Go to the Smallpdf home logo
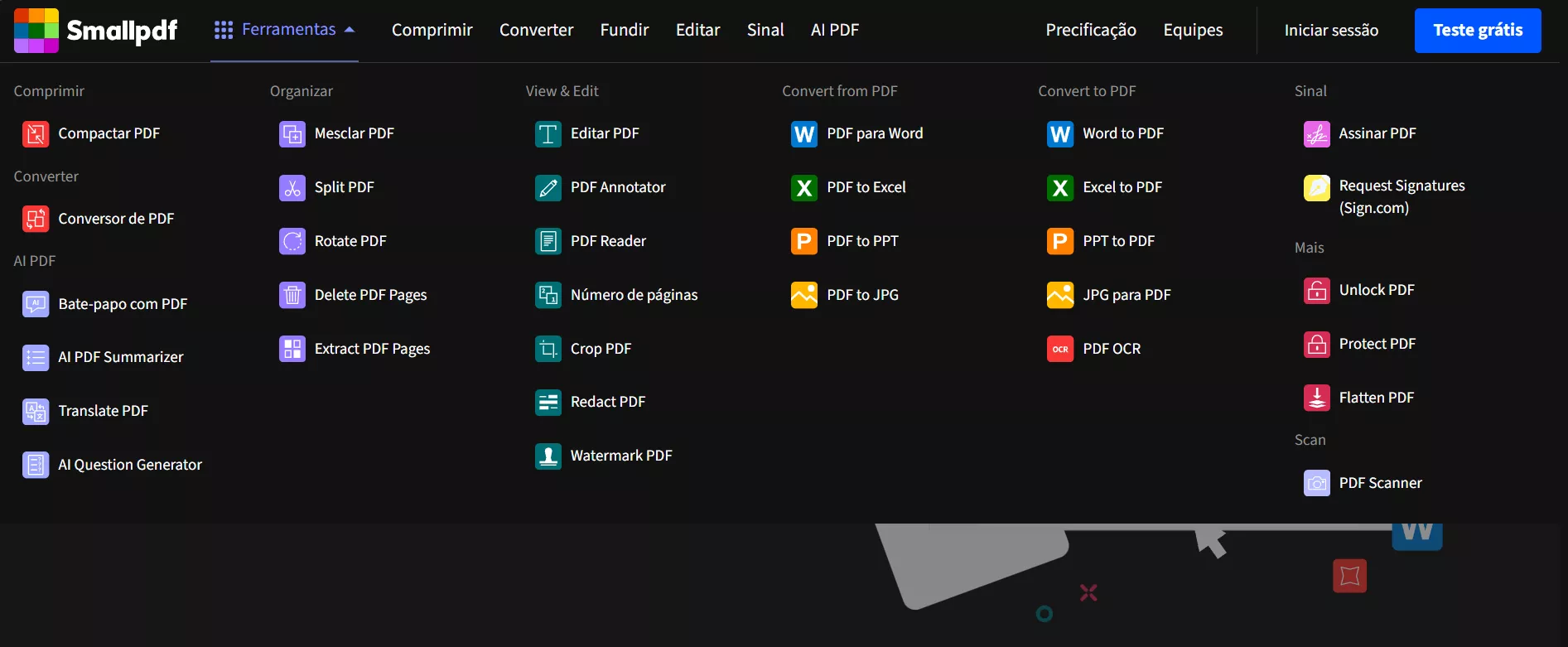The width and height of the screenshot is (1568, 647). 96,31
